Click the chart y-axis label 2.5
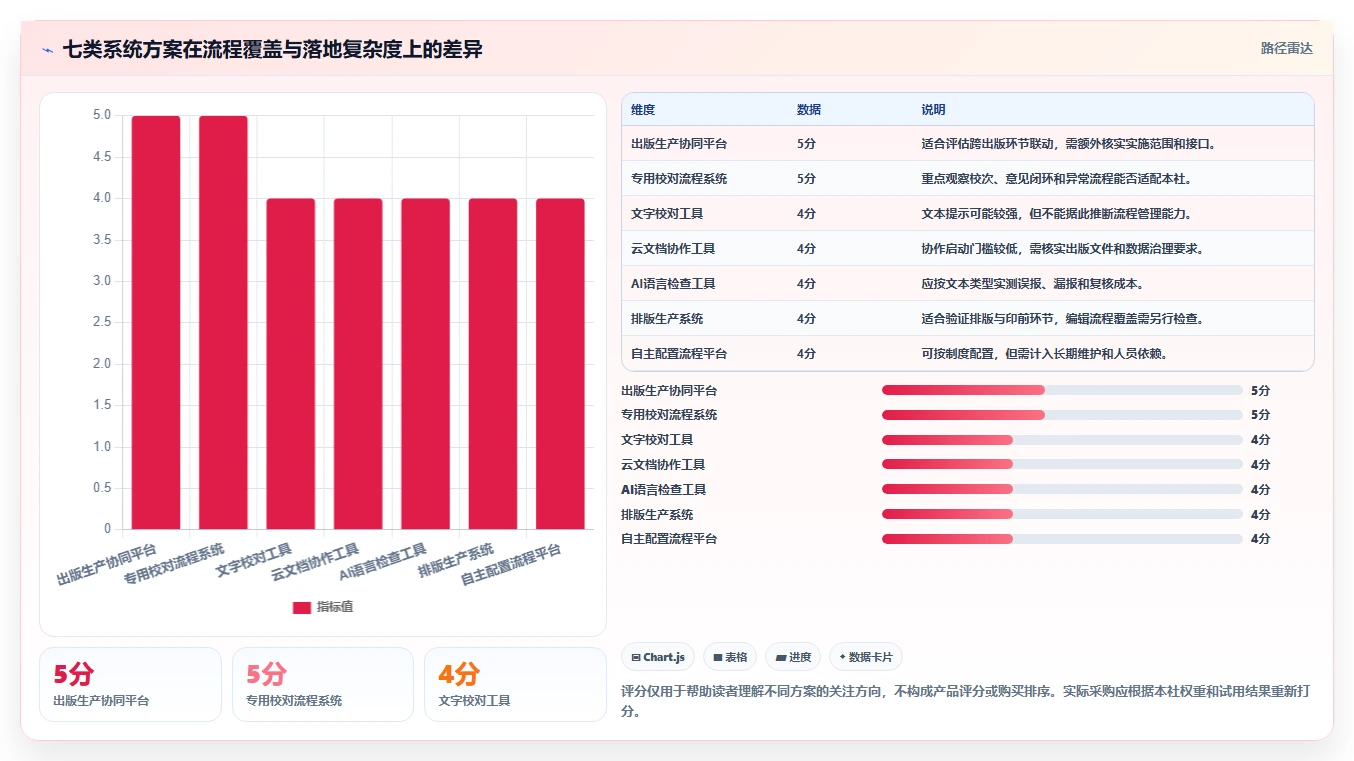Image resolution: width=1354 pixels, height=761 pixels. [x=102, y=322]
